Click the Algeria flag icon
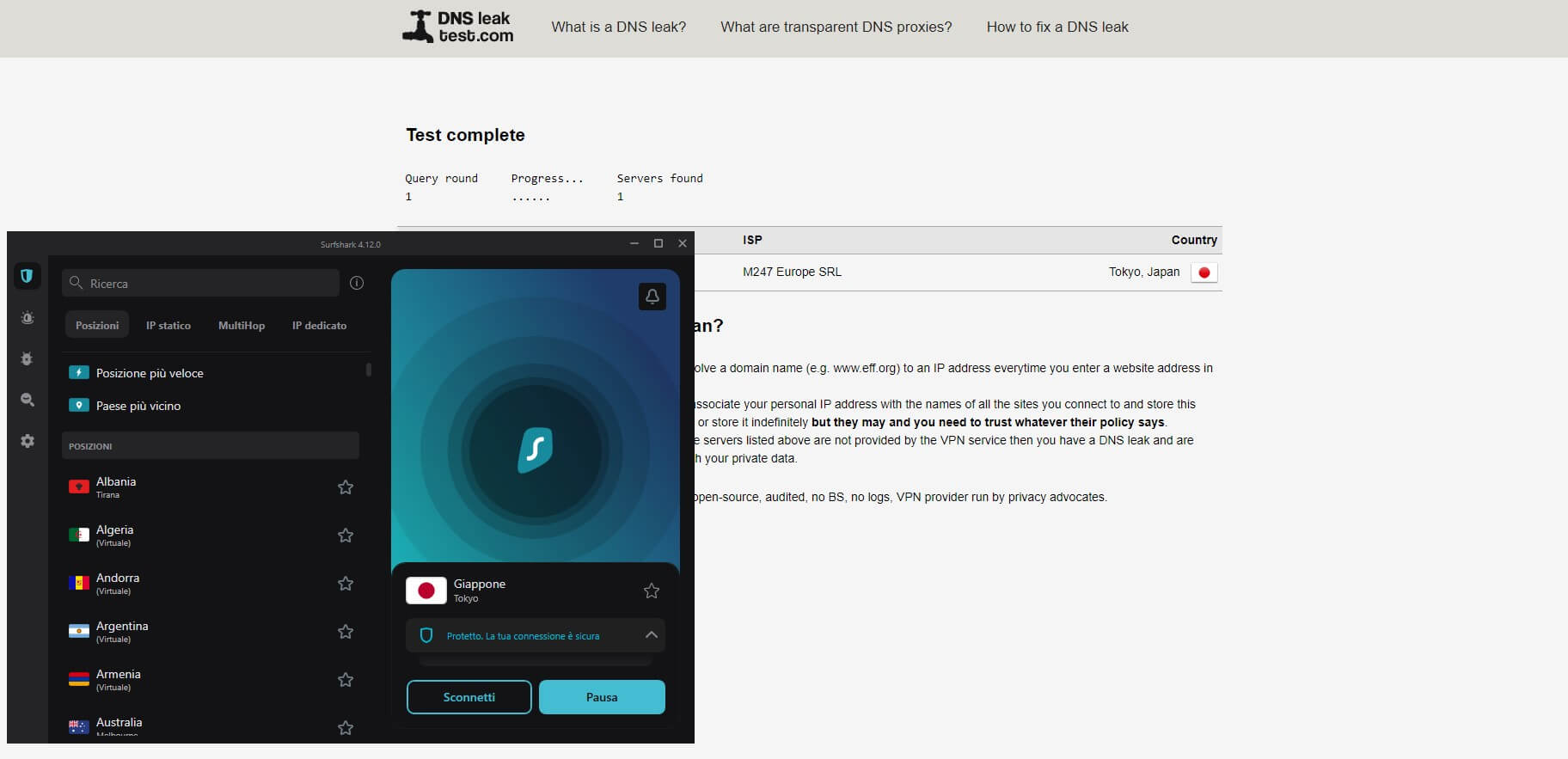 pos(79,535)
